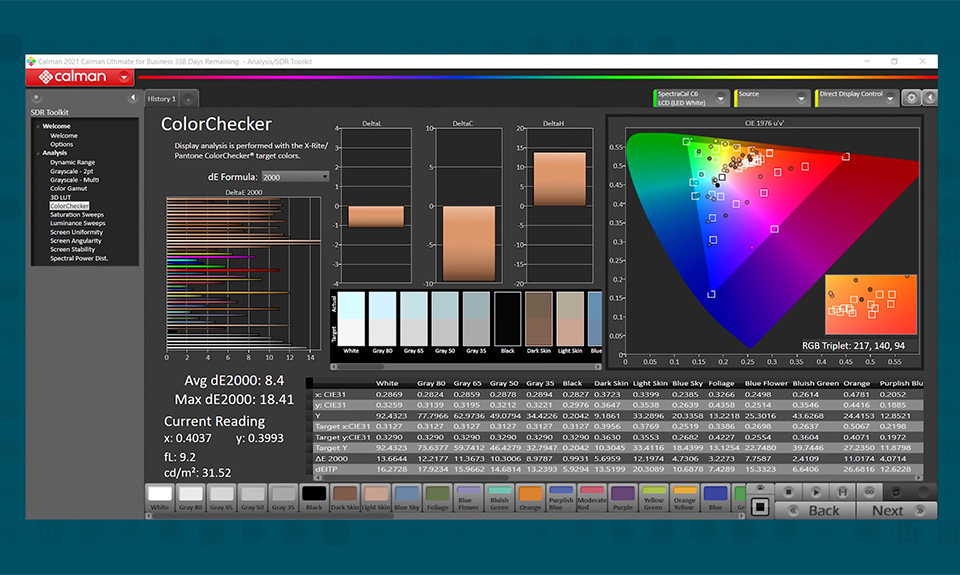Select the Orange color patch swatch
This screenshot has width=960, height=575.
pyautogui.click(x=531, y=494)
